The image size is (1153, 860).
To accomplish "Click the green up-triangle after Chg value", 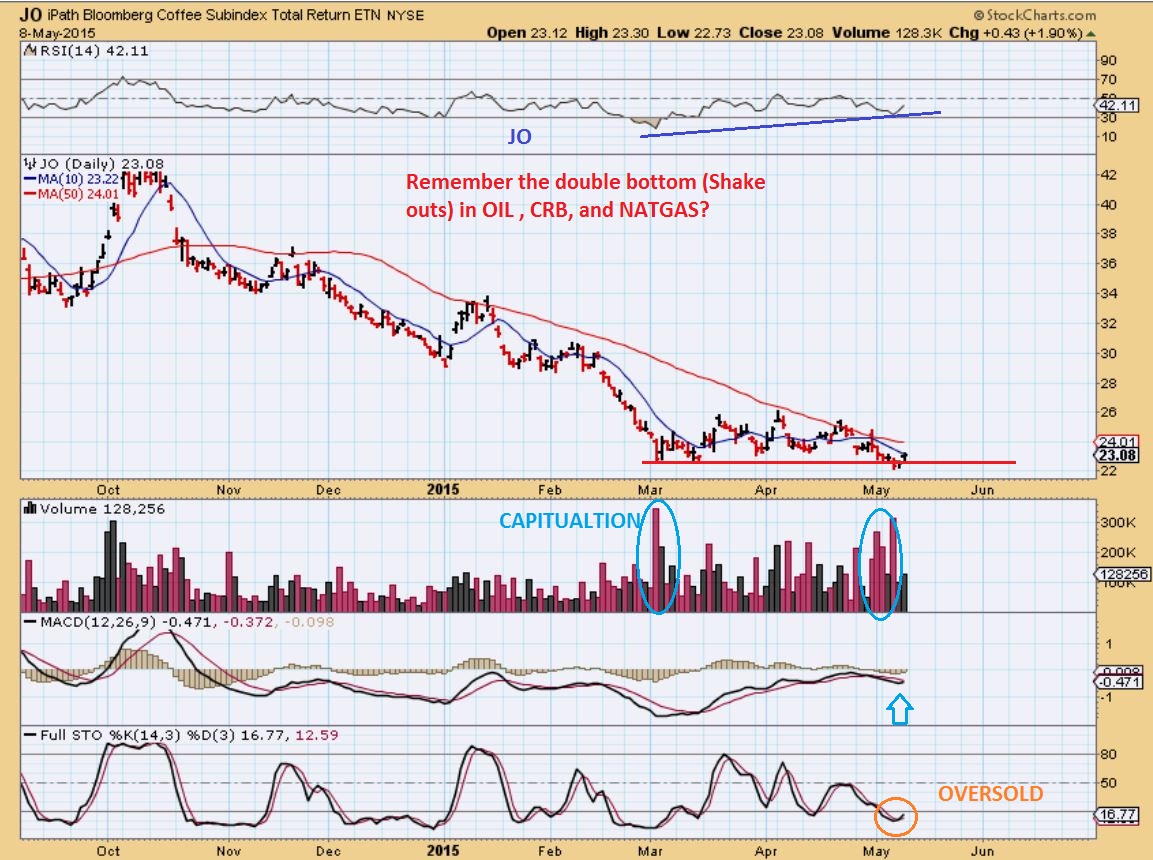I will (1090, 33).
